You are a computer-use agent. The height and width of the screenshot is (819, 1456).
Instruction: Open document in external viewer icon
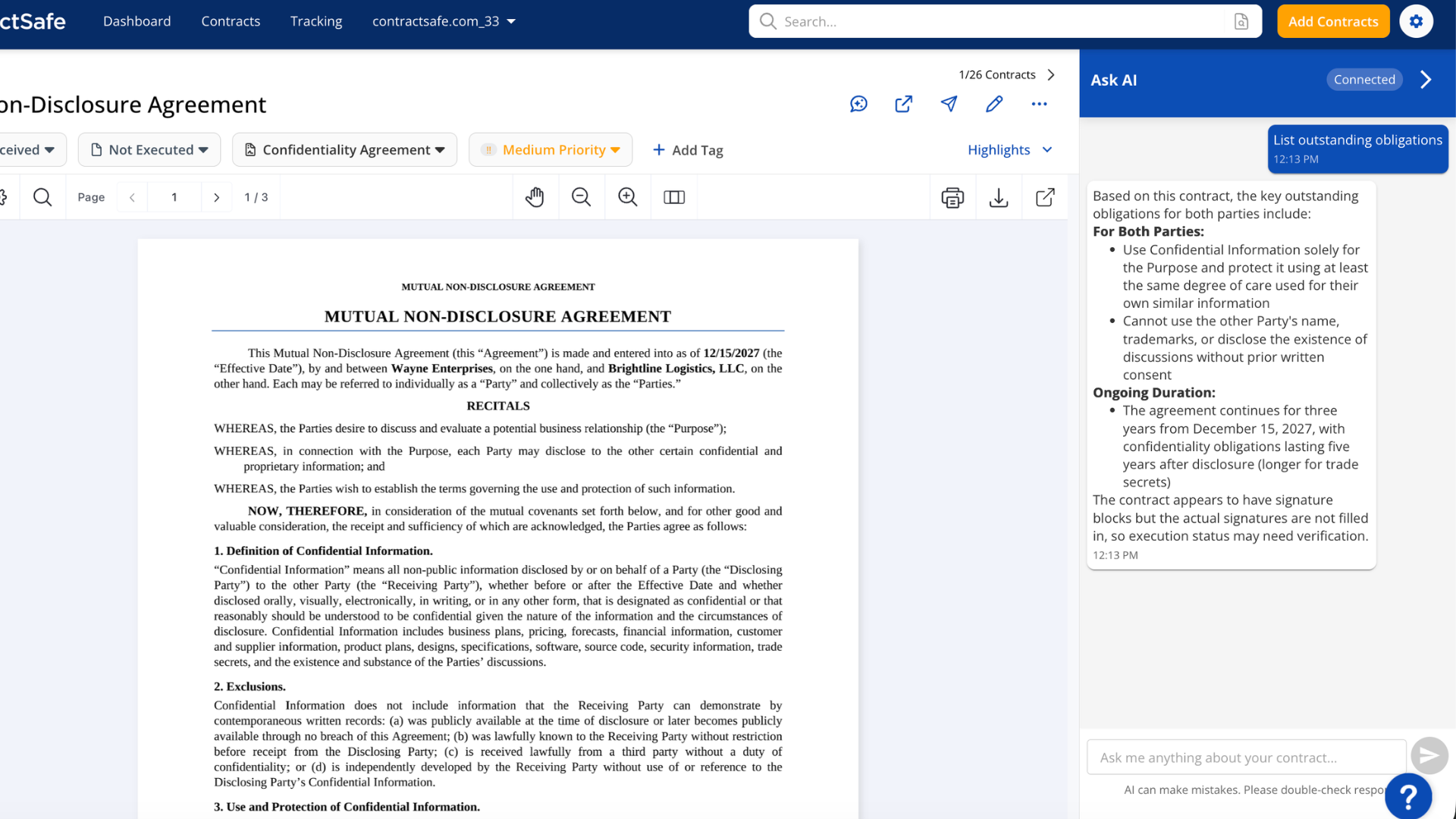1045,197
